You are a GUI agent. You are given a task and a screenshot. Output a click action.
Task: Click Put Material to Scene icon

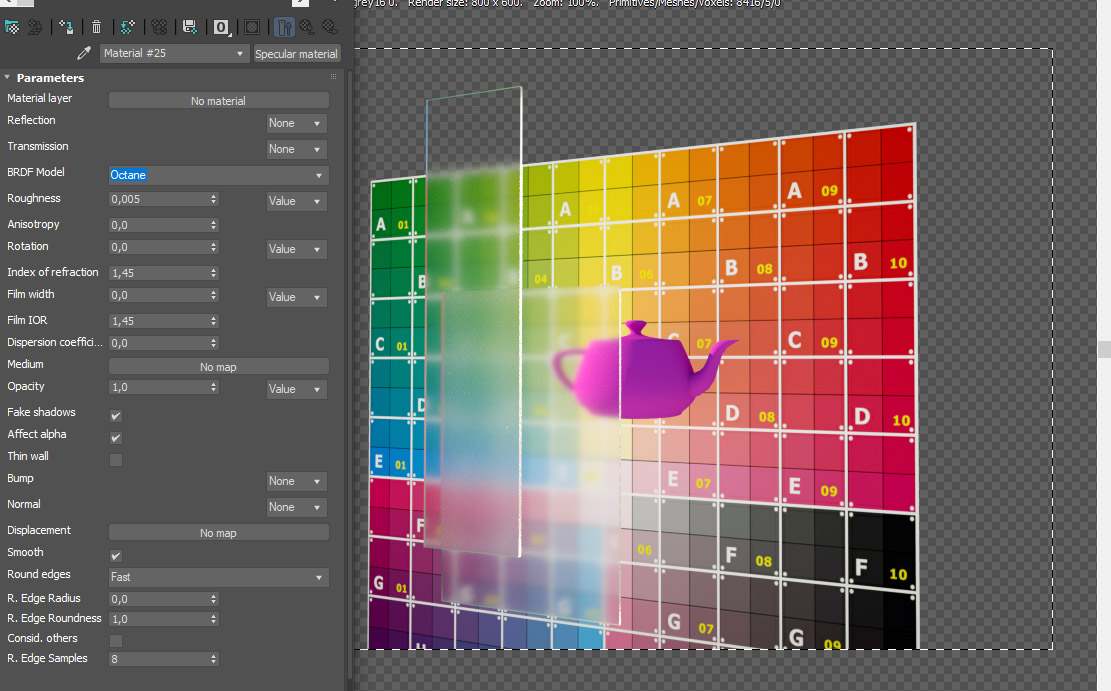point(35,27)
